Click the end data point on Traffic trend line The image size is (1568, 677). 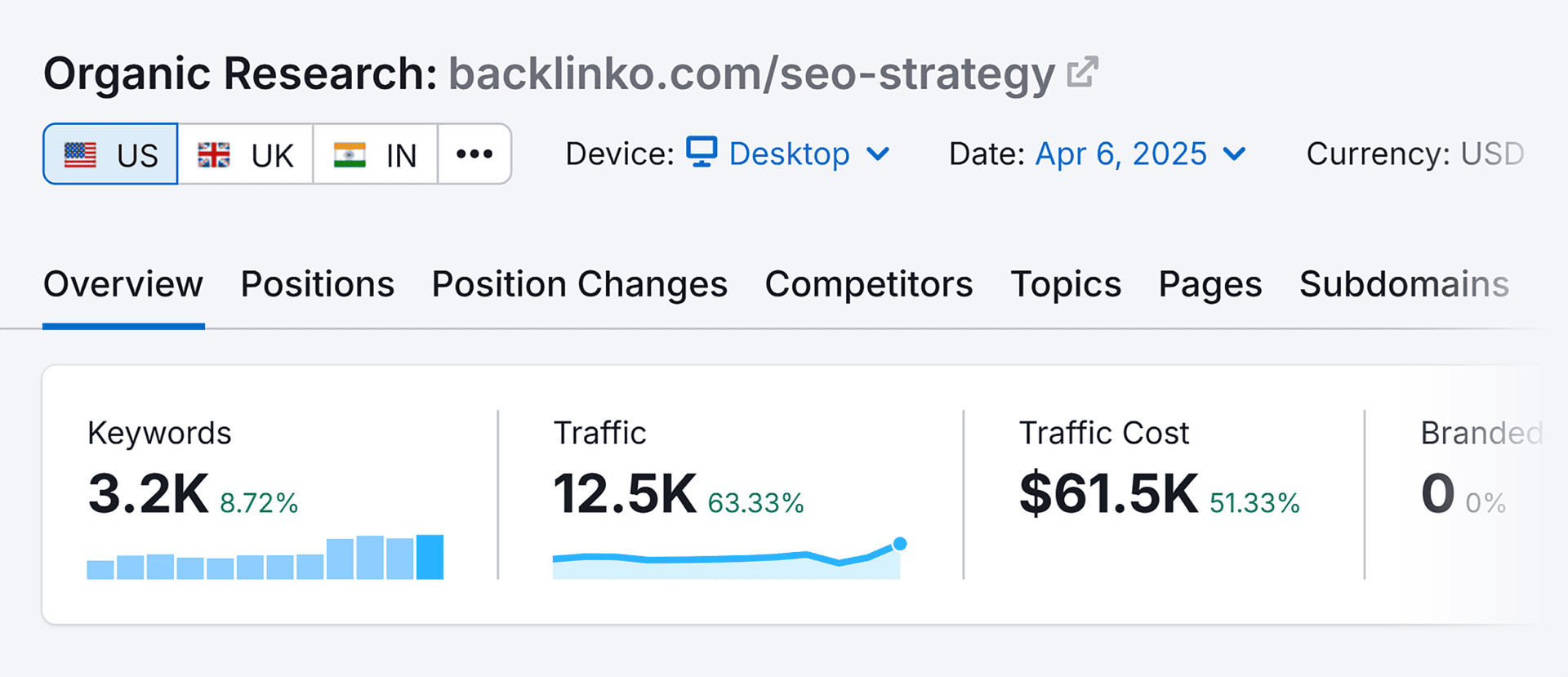900,544
